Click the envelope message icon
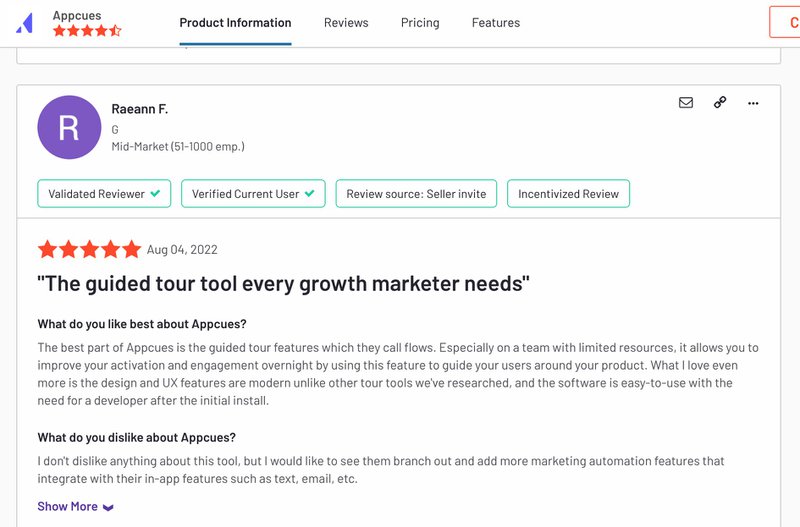800x527 pixels. click(686, 102)
